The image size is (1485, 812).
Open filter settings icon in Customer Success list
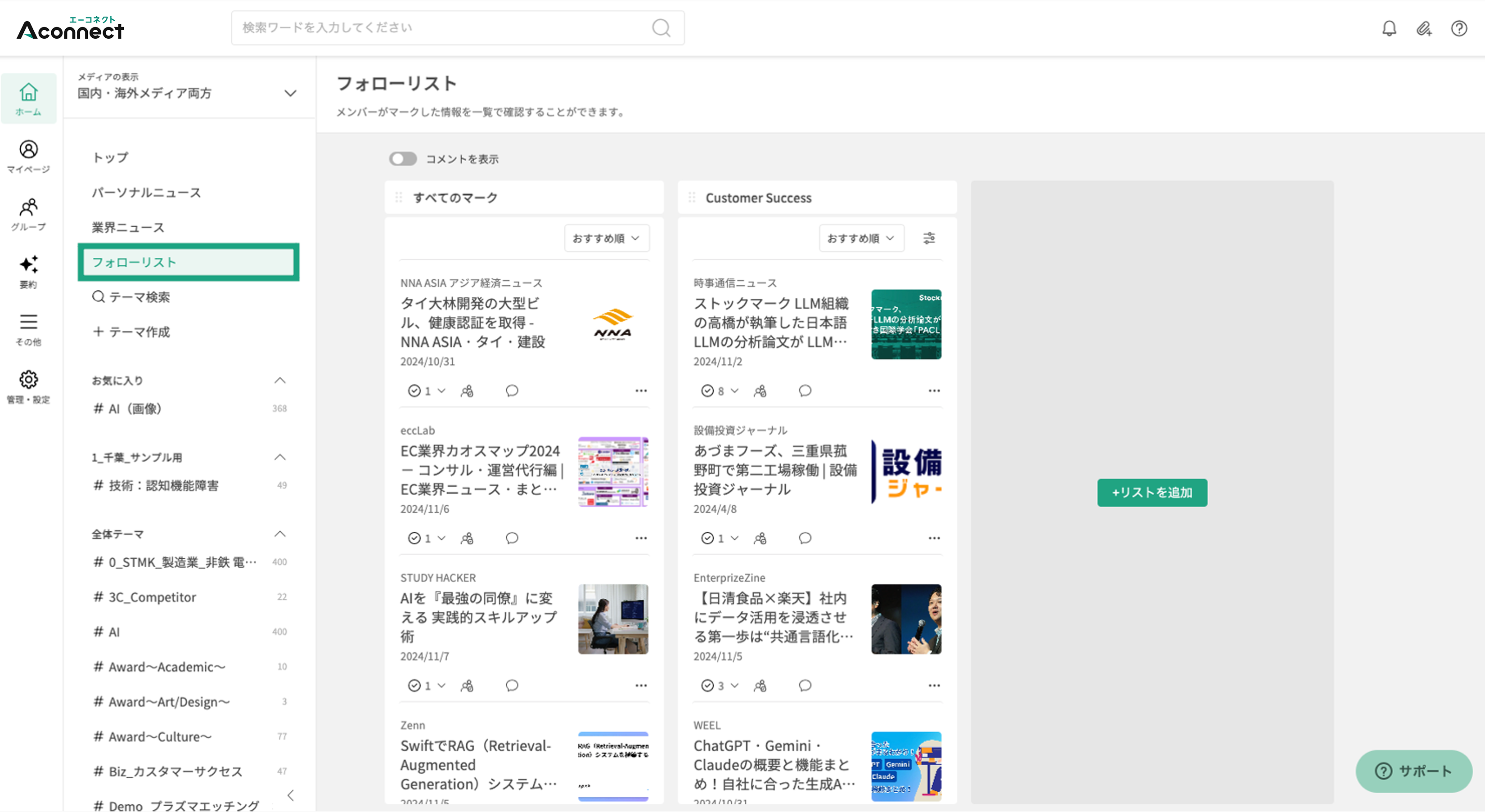point(929,238)
